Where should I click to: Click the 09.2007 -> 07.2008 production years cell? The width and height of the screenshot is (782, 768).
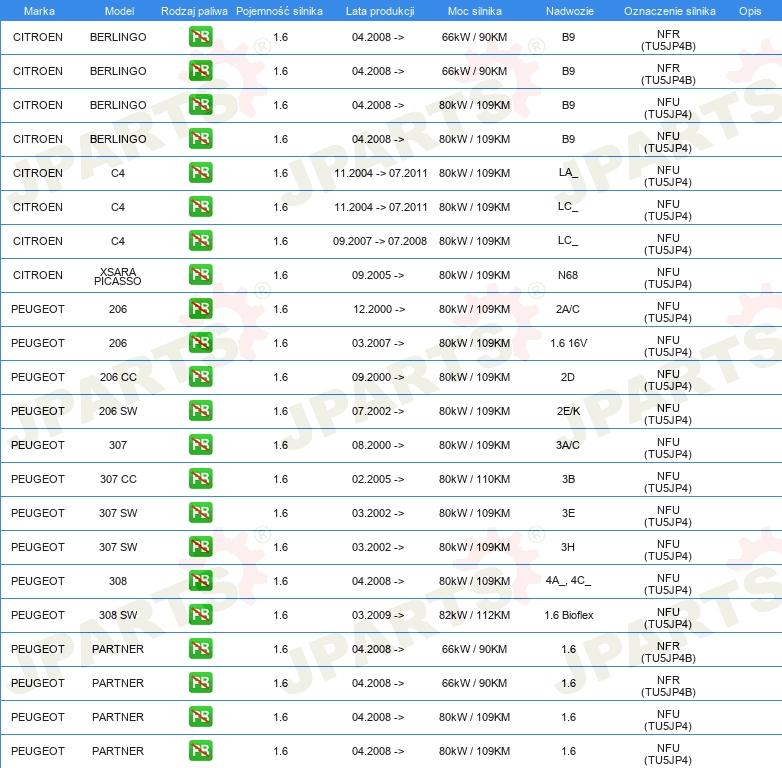(x=380, y=241)
